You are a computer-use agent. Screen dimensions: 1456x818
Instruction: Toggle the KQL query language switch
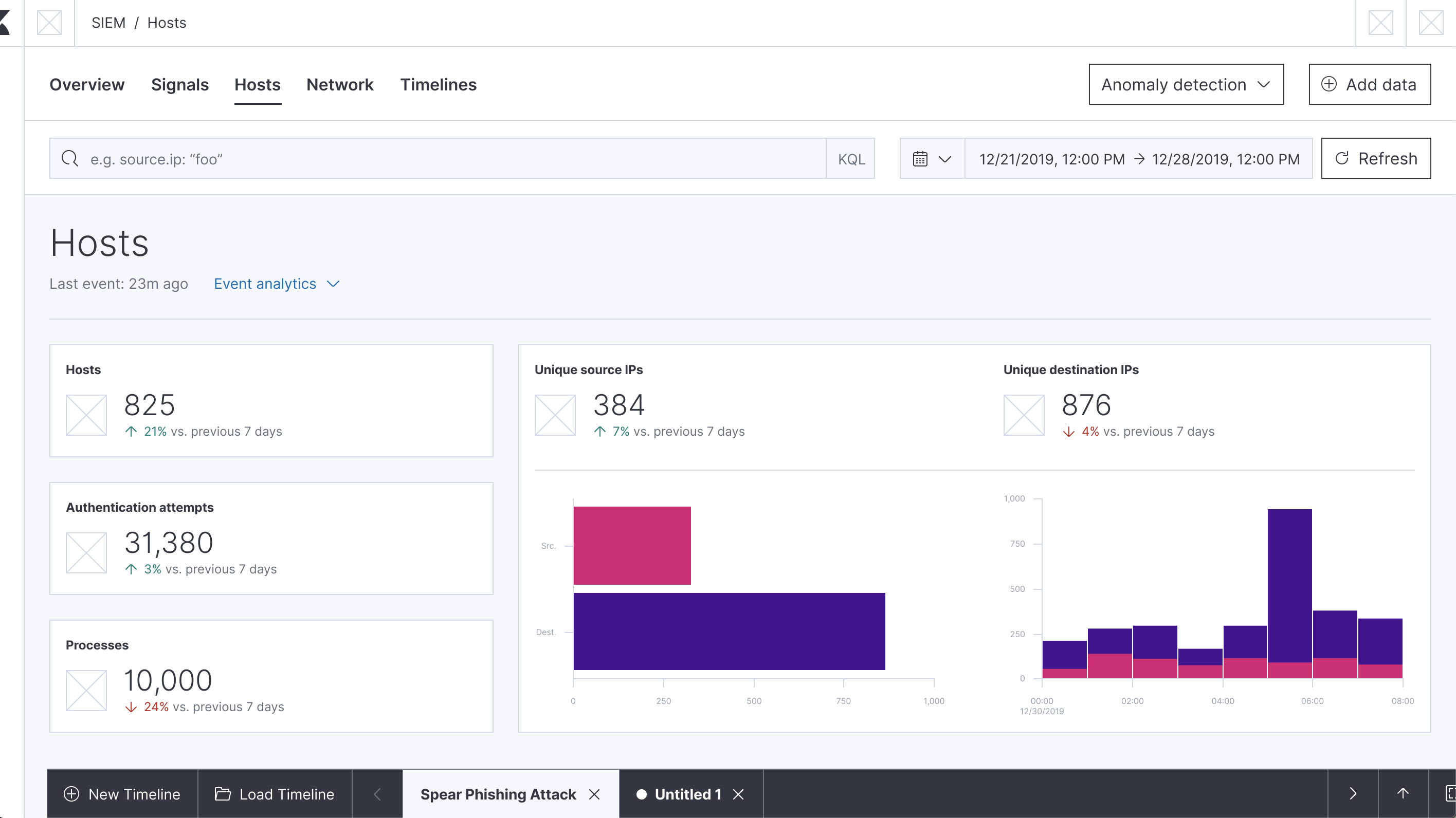(851, 159)
